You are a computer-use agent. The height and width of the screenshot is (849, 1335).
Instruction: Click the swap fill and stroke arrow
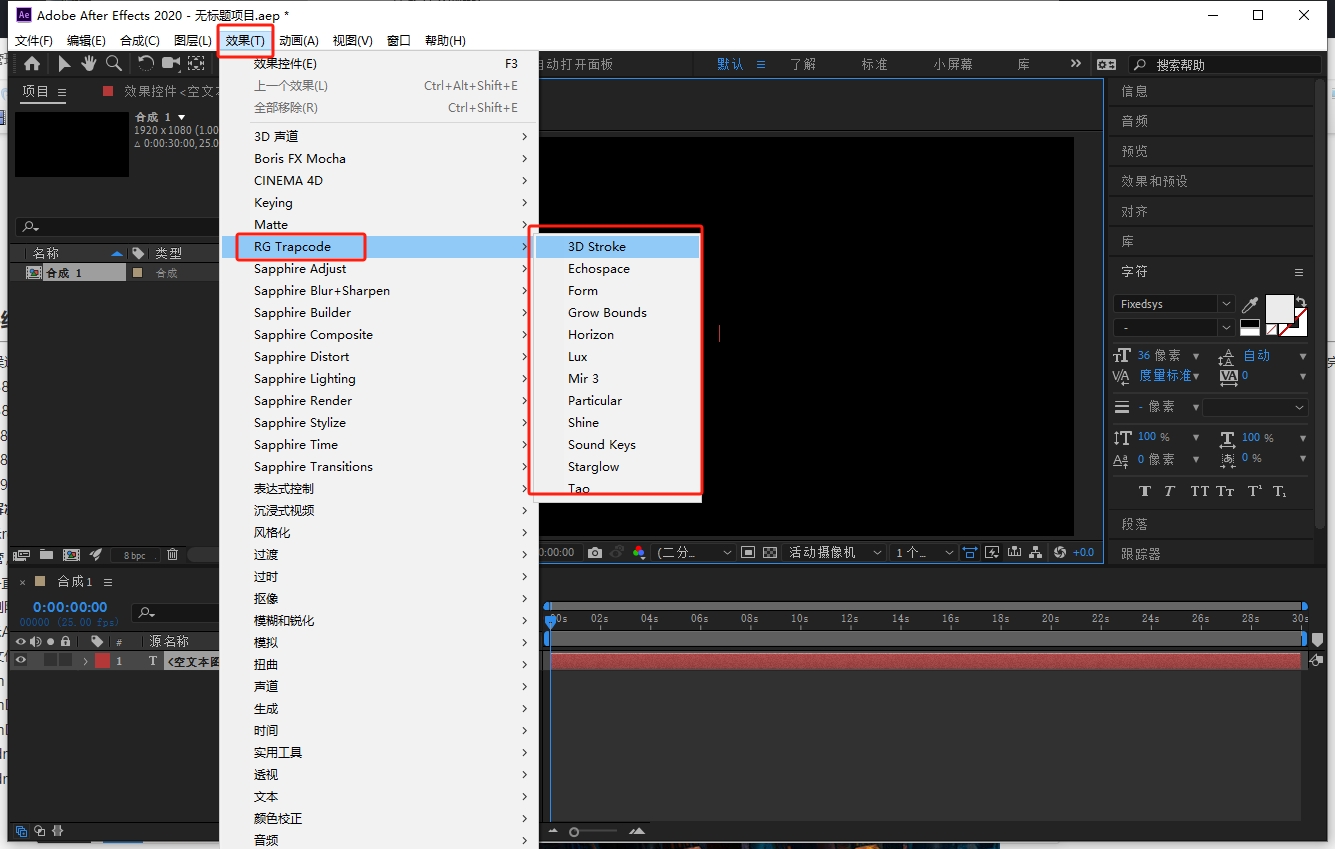click(x=1300, y=302)
